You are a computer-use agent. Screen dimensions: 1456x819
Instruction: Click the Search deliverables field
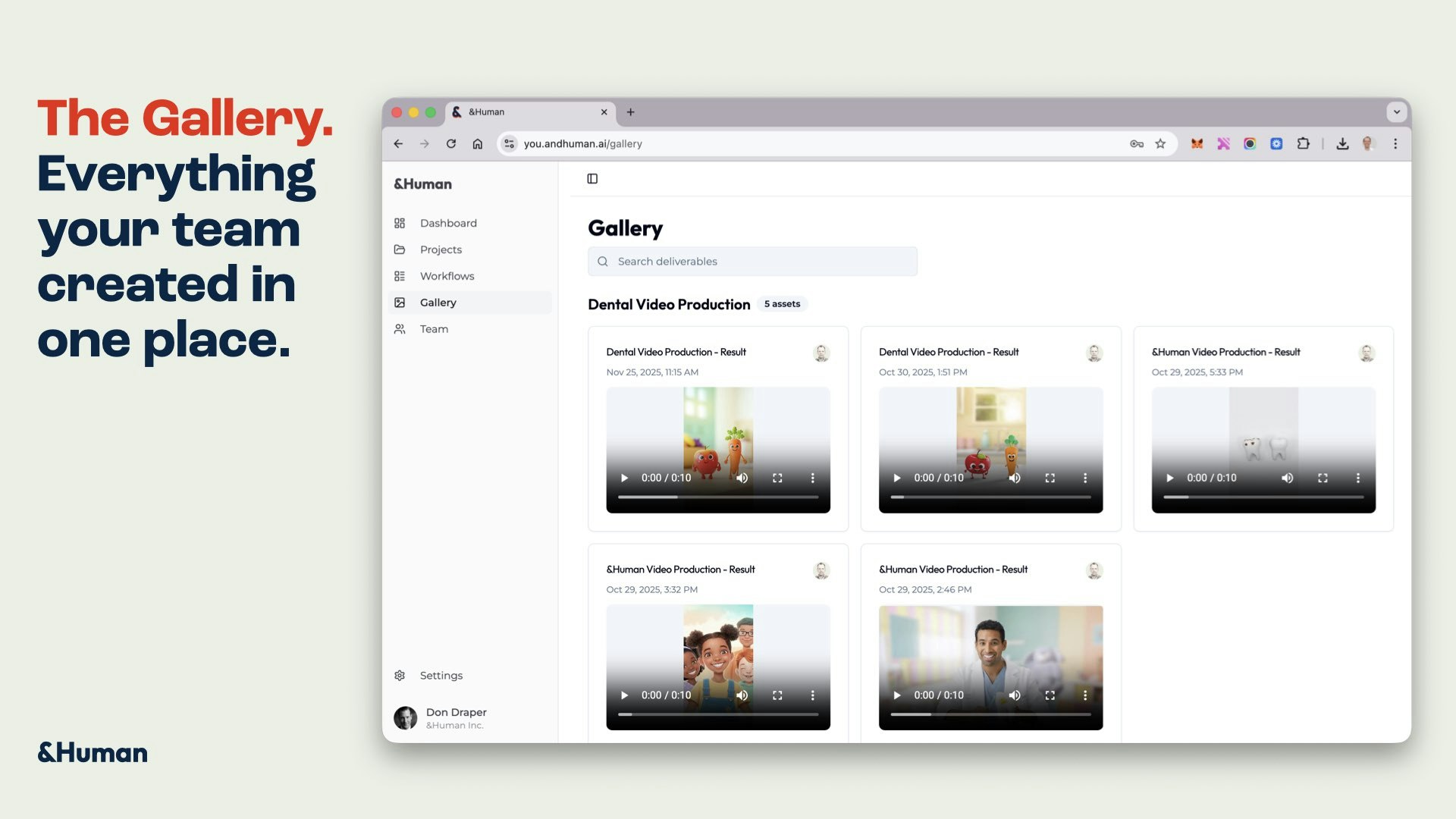click(752, 262)
